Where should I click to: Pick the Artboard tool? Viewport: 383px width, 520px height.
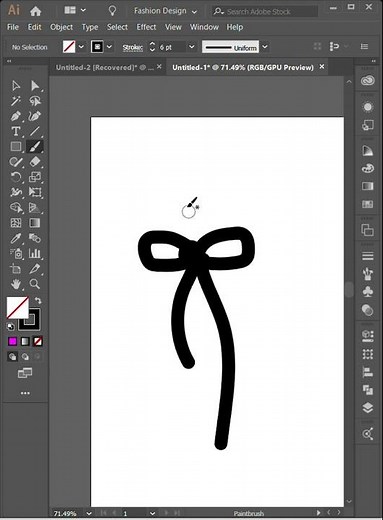click(16, 269)
